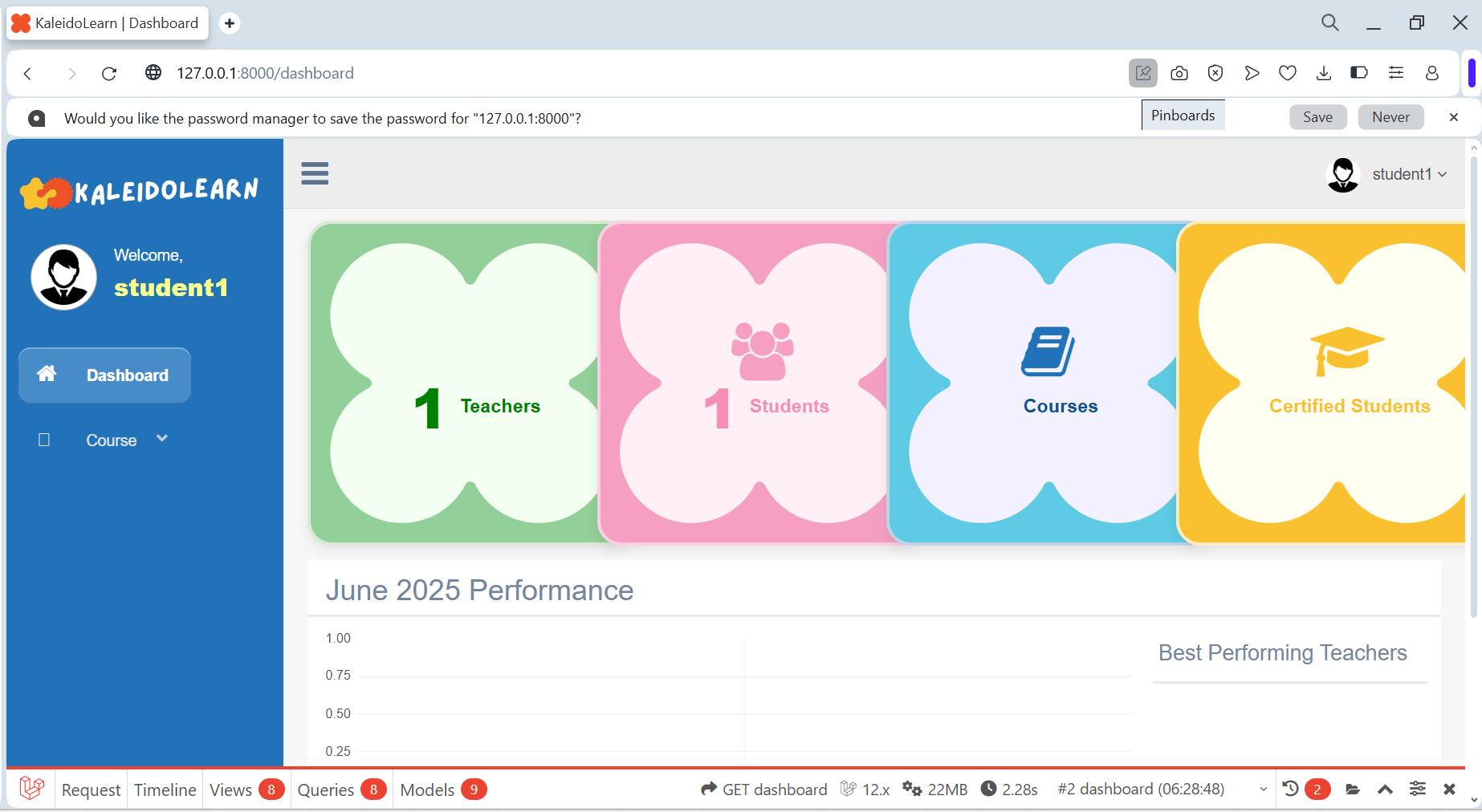Screen dimensions: 1482x812
Task: Click the Courses book icon
Action: click(x=1048, y=351)
